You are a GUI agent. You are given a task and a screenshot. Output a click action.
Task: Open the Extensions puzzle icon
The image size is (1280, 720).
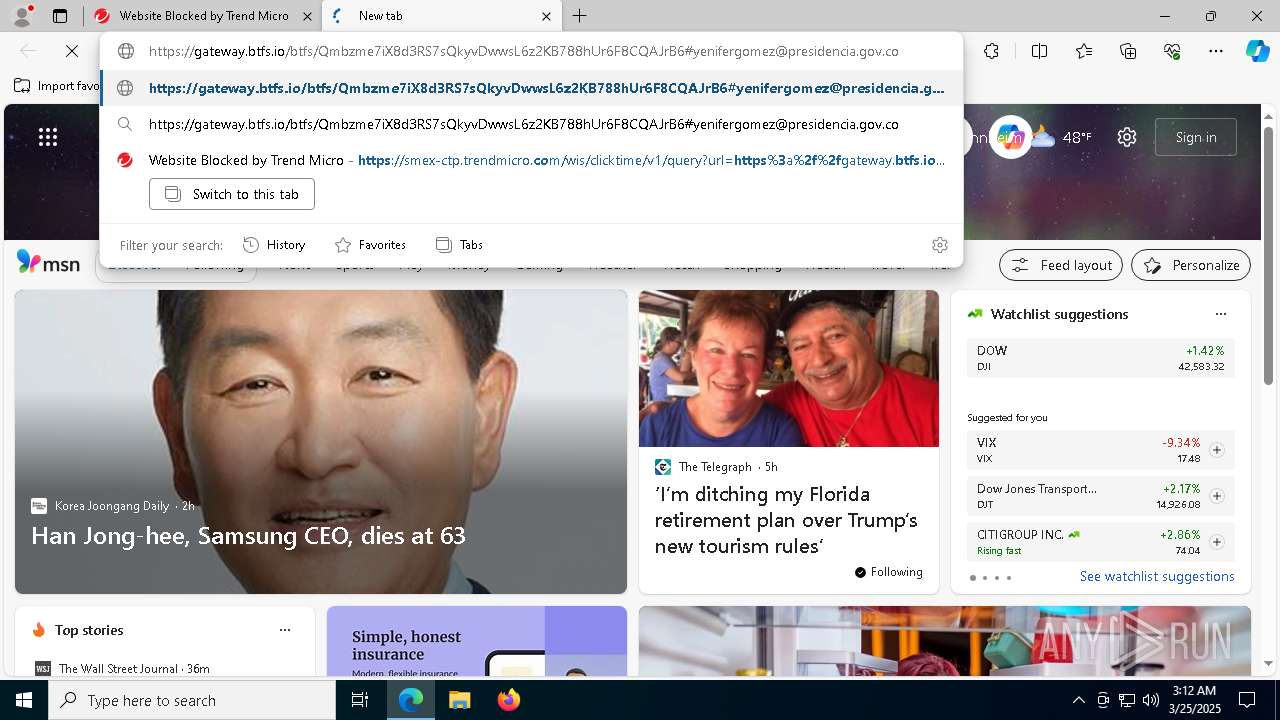991,51
